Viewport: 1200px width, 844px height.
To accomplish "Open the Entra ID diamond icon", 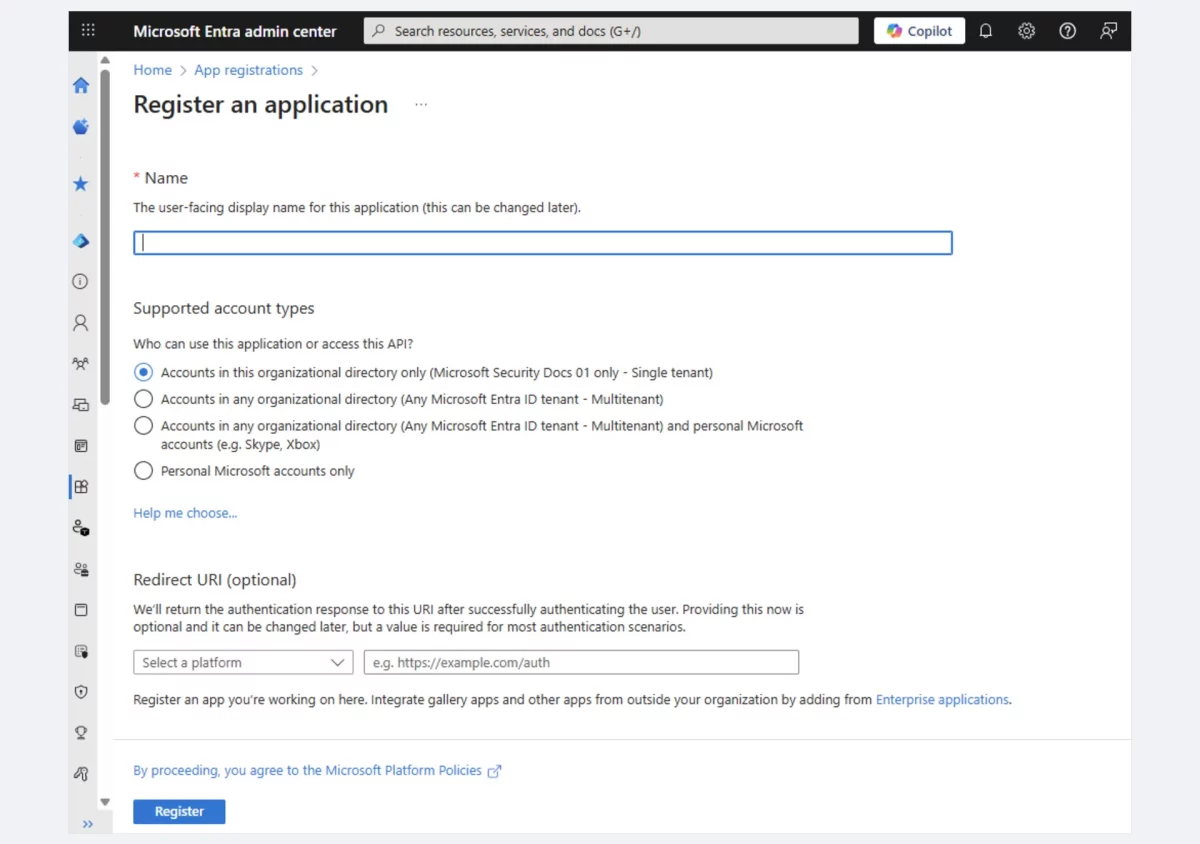I will pyautogui.click(x=81, y=241).
